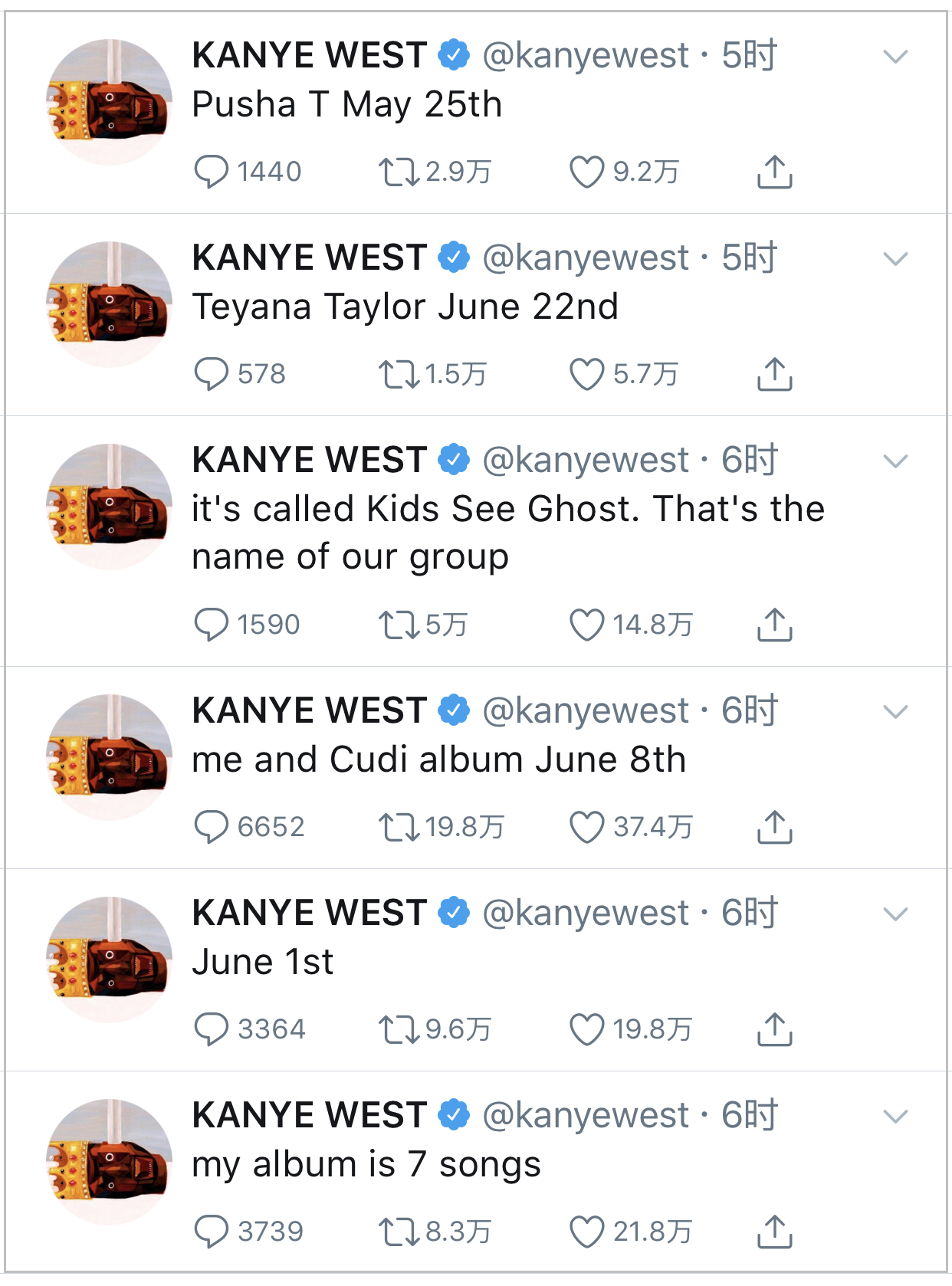
Task: Retweet the "my album is 7 songs" tweet
Action: (x=399, y=1232)
